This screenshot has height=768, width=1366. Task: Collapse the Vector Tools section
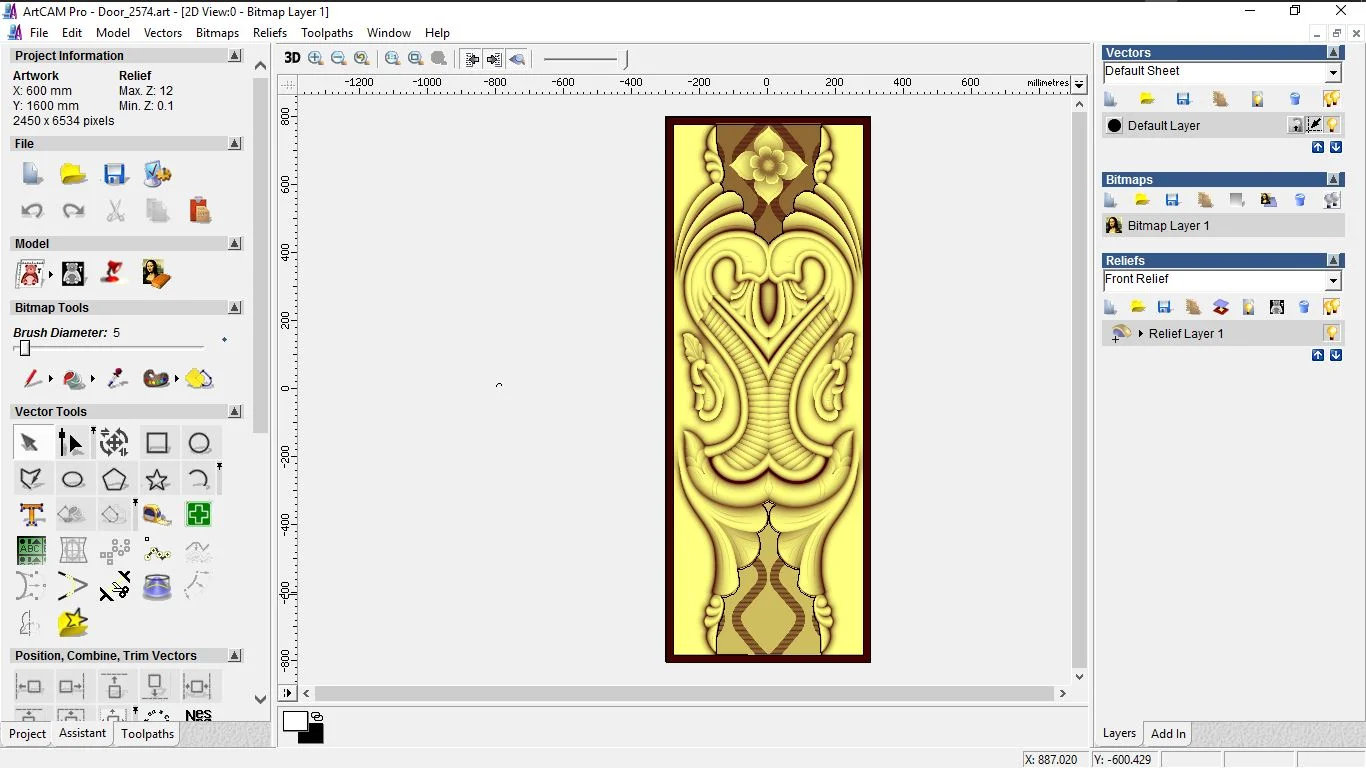(235, 412)
